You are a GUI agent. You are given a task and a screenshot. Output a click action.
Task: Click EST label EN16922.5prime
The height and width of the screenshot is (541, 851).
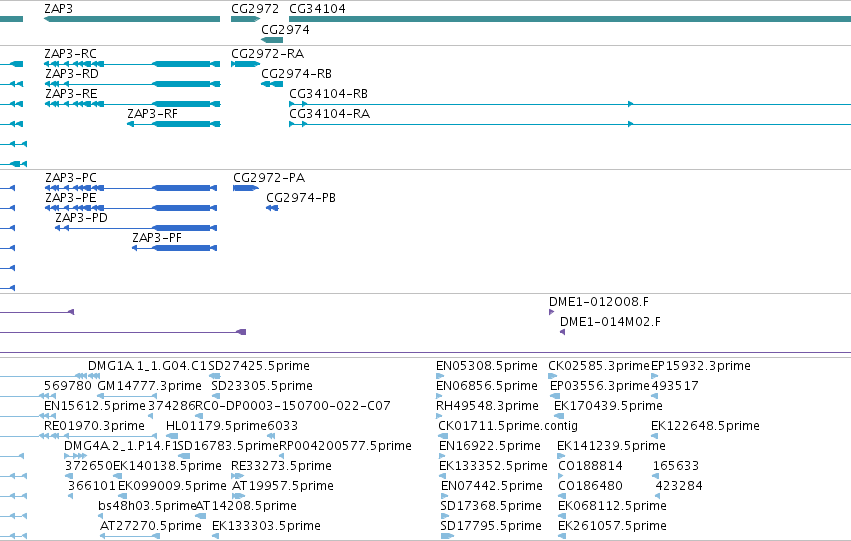tap(490, 446)
